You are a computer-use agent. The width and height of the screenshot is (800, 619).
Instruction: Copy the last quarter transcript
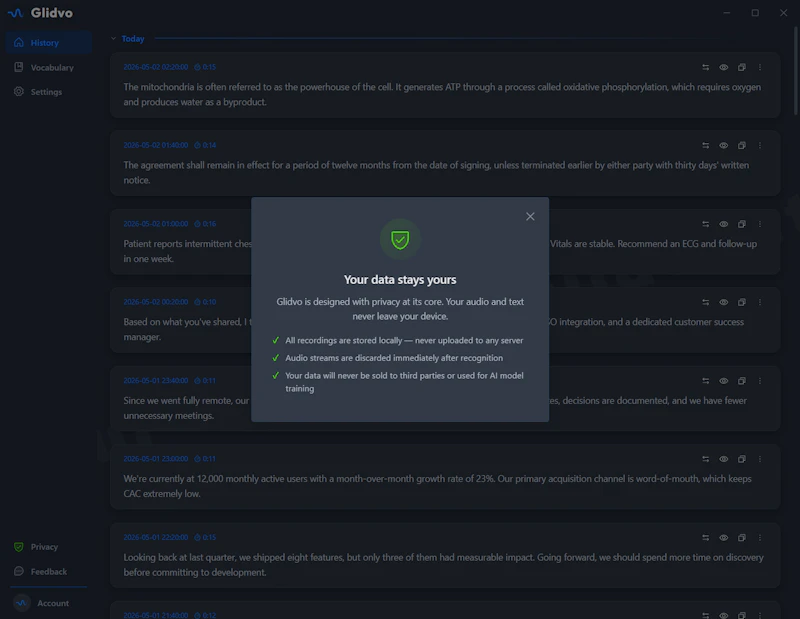[x=742, y=537]
